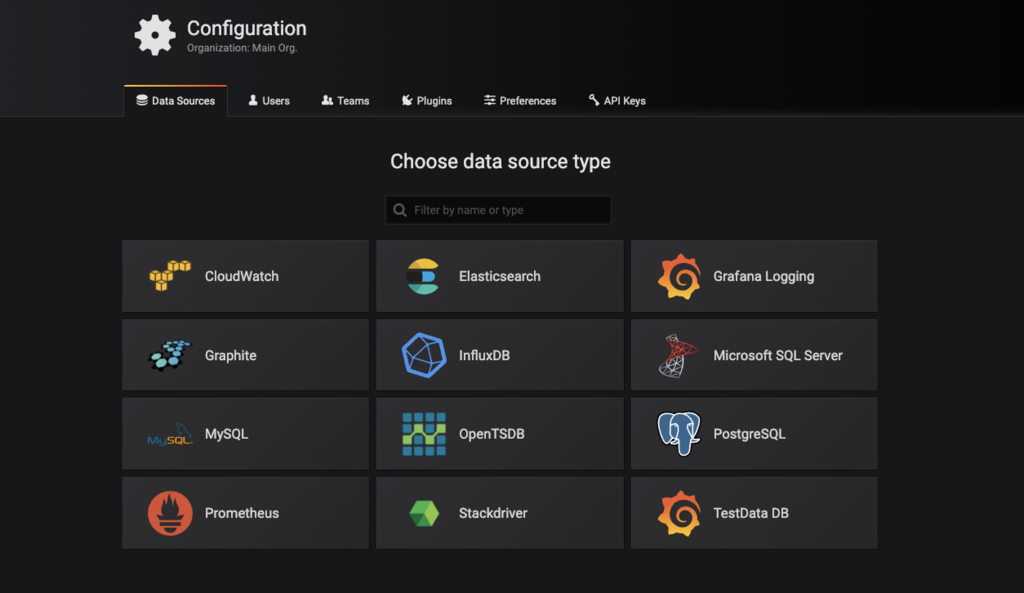This screenshot has width=1024, height=593.
Task: Click the Graphite hexagon cluster icon
Action: click(x=170, y=355)
